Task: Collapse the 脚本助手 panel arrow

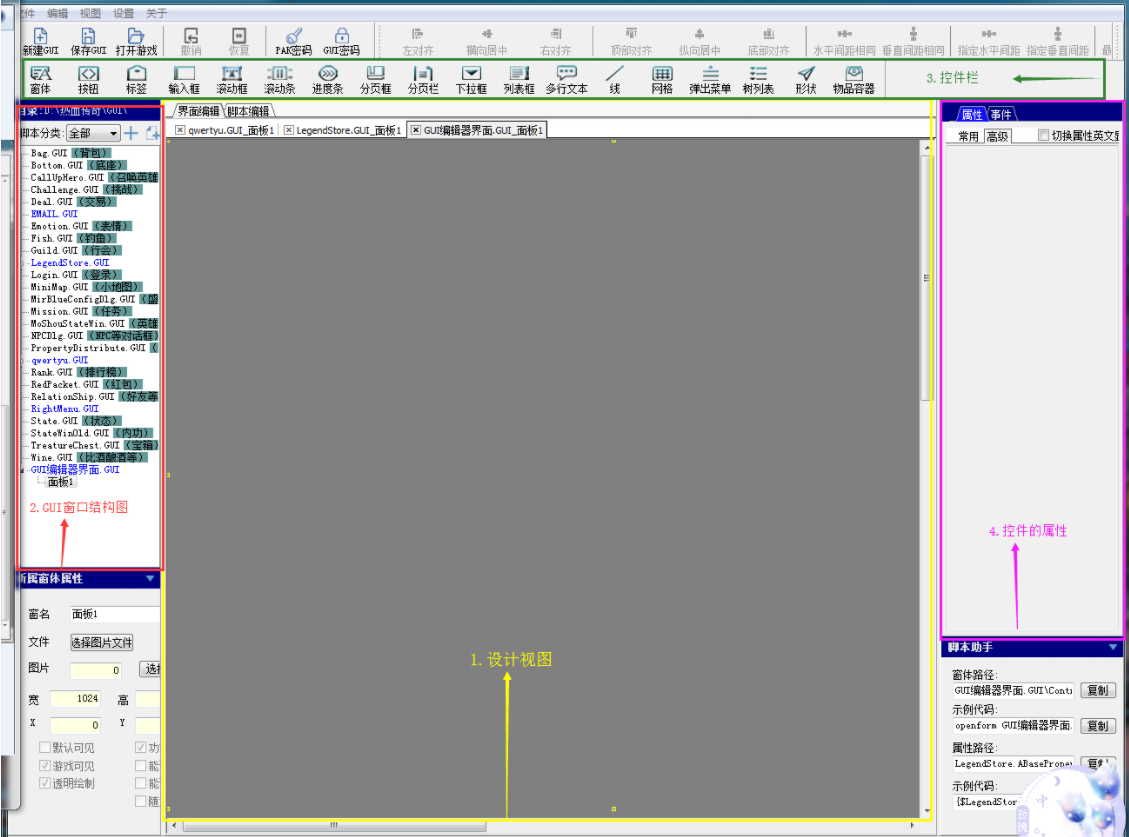Action: point(1113,648)
